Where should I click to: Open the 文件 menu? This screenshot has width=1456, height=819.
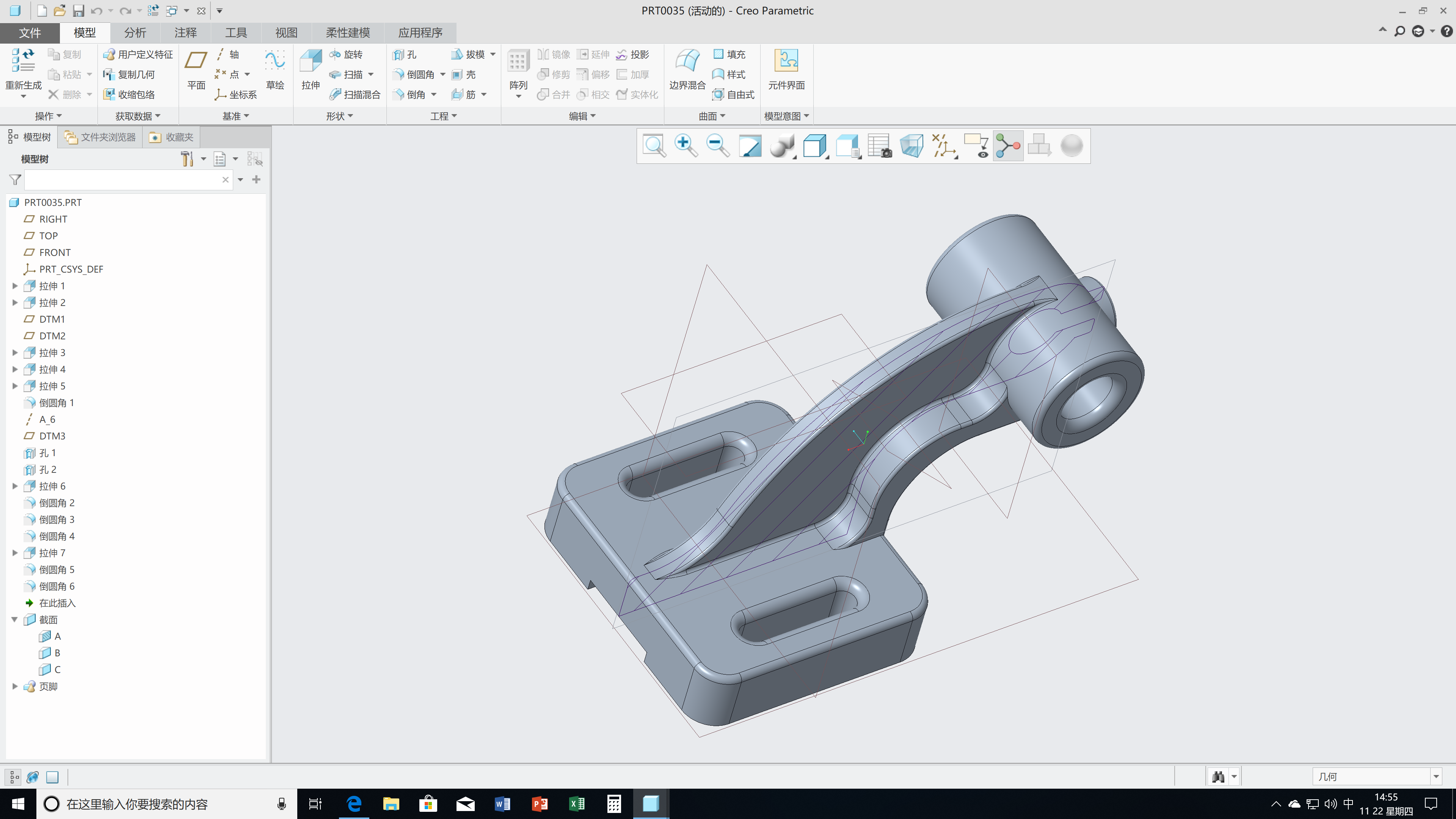30,33
